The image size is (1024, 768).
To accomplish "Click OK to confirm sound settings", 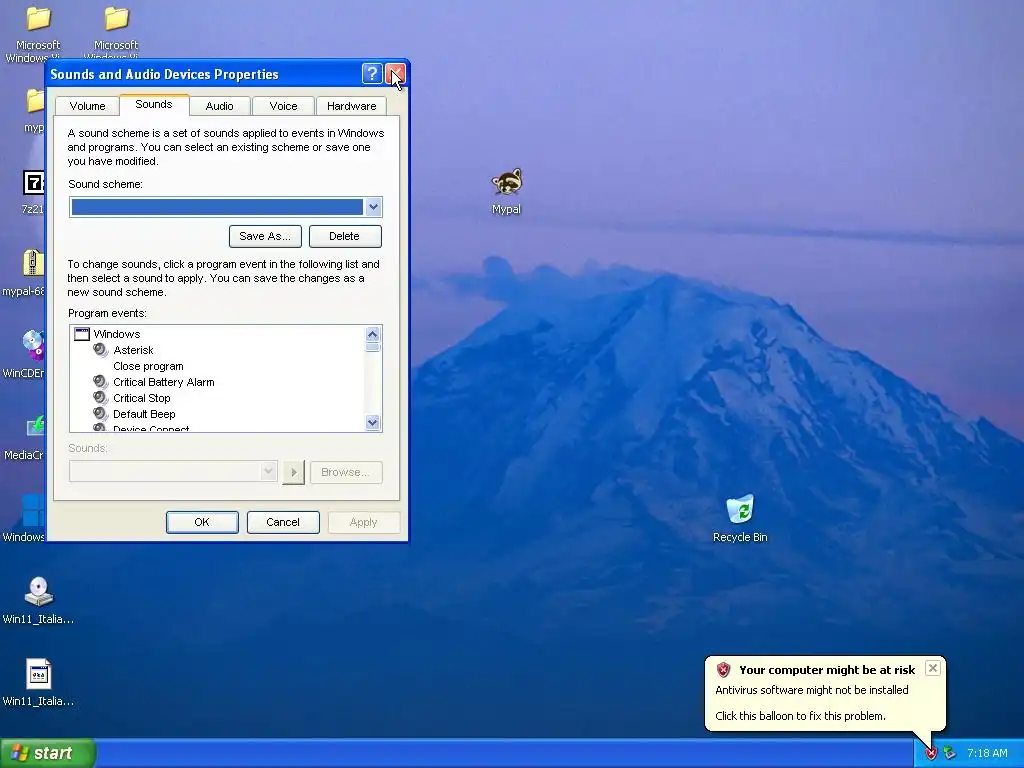I will tap(202, 522).
